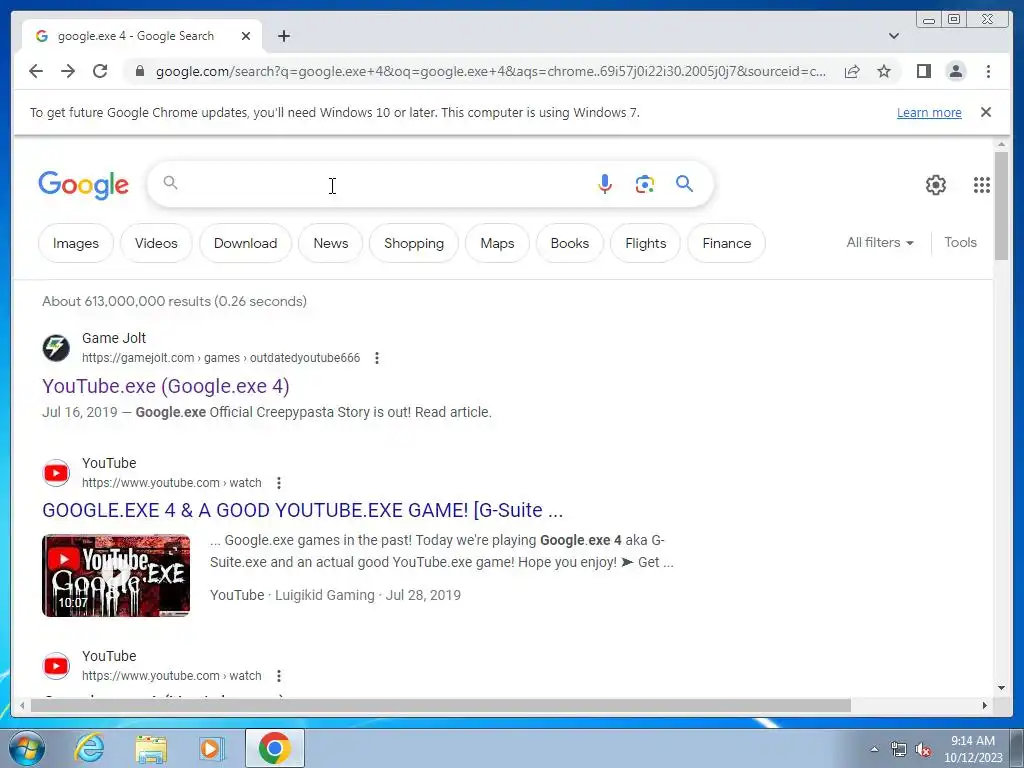Open YouTube.exe (Google.exe 4) result

[x=166, y=386]
